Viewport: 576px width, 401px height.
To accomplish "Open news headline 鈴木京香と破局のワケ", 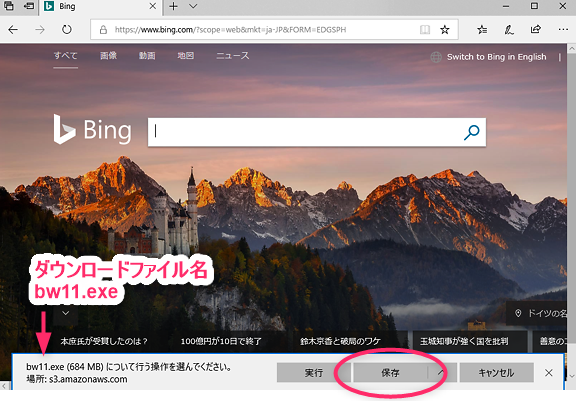I will tap(340, 341).
